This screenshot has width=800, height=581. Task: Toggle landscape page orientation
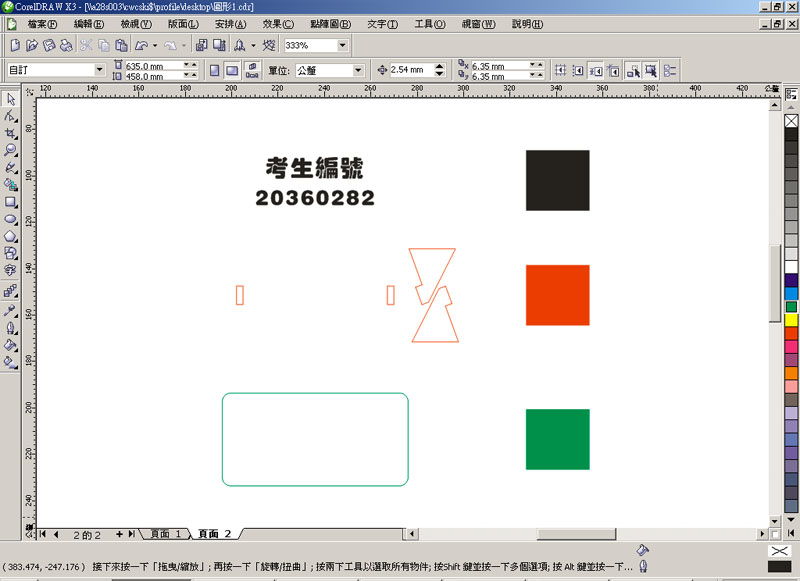(232, 70)
